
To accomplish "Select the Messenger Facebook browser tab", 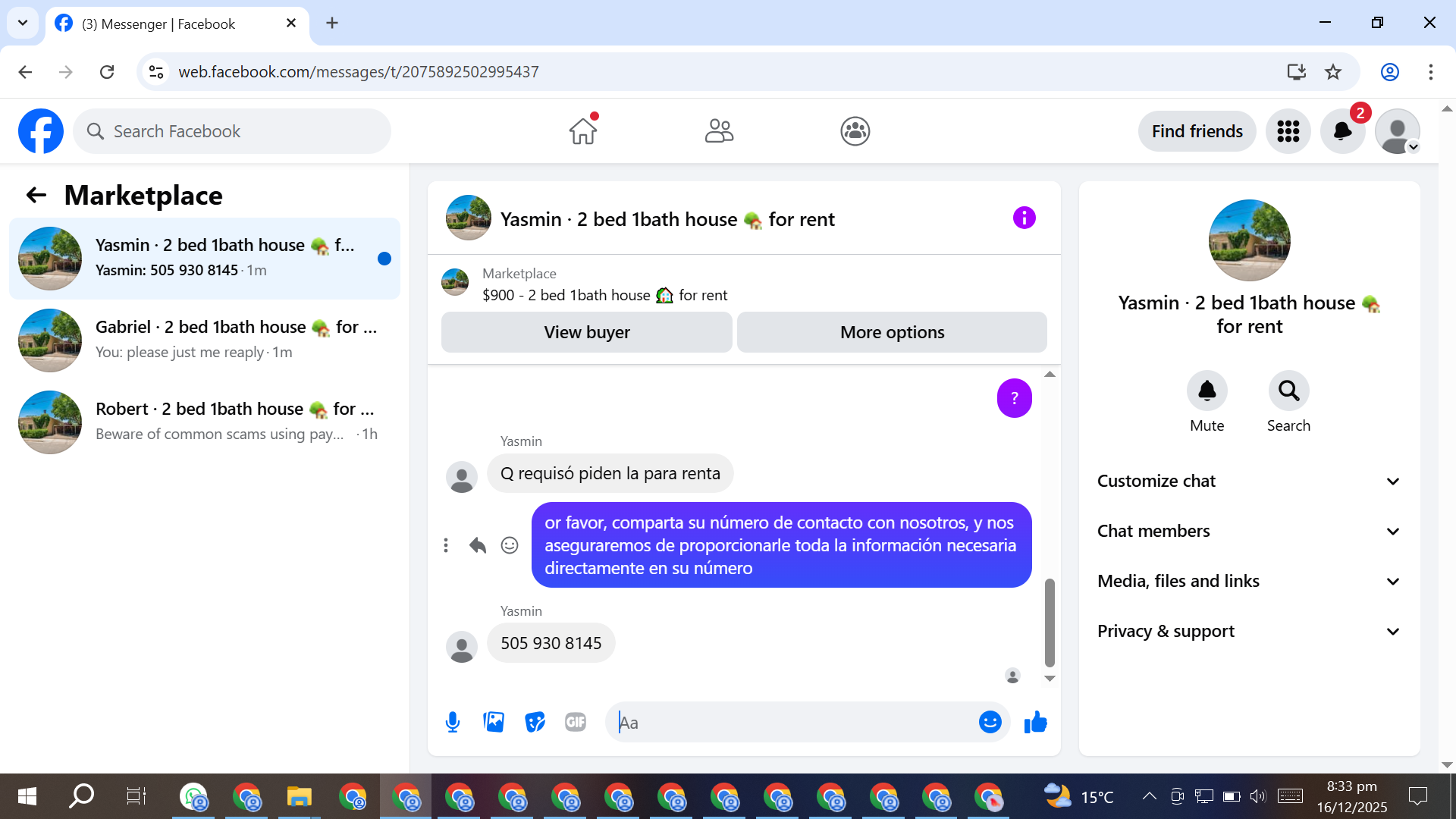I will (x=177, y=24).
